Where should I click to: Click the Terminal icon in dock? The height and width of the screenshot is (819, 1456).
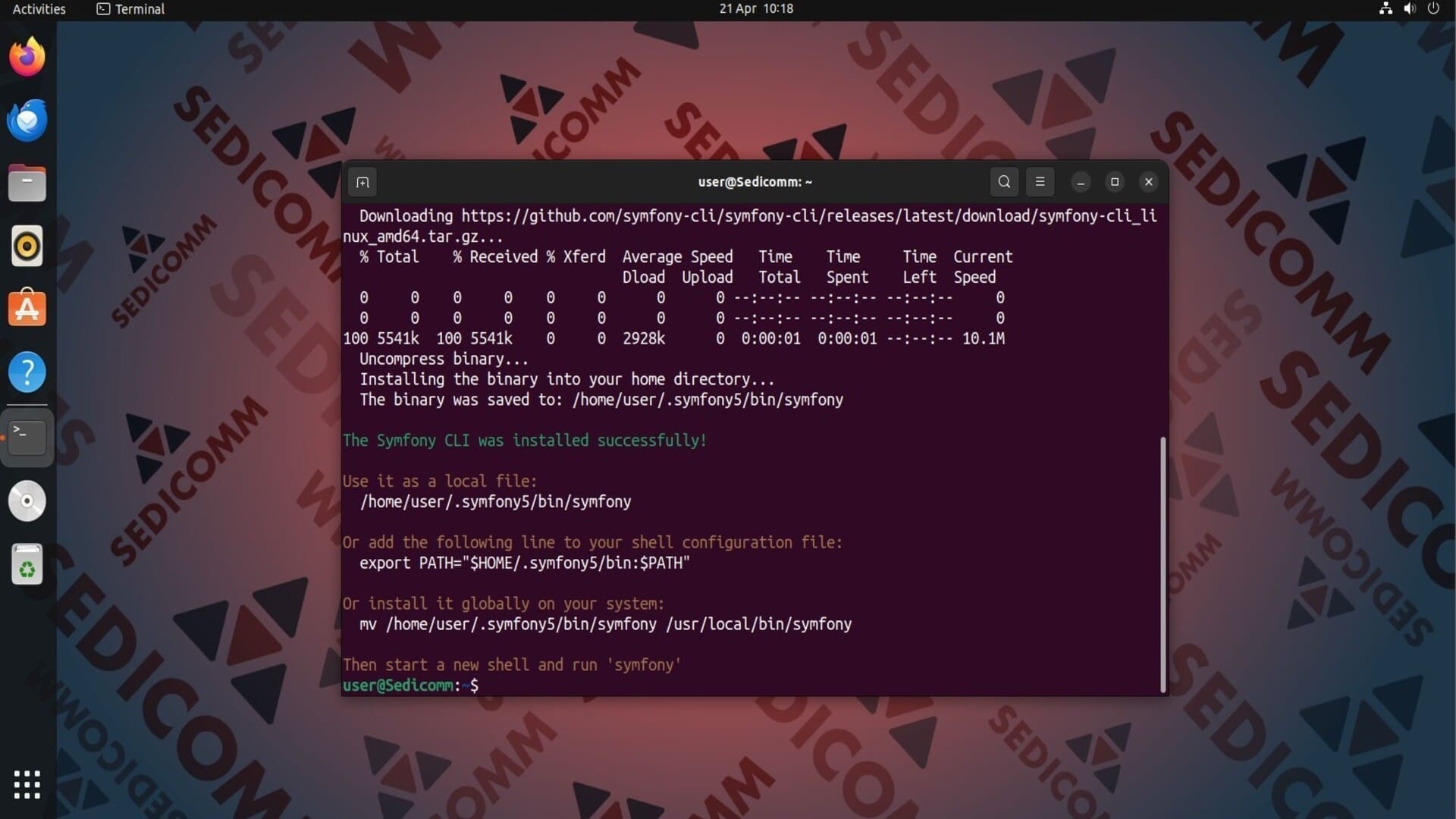(27, 438)
